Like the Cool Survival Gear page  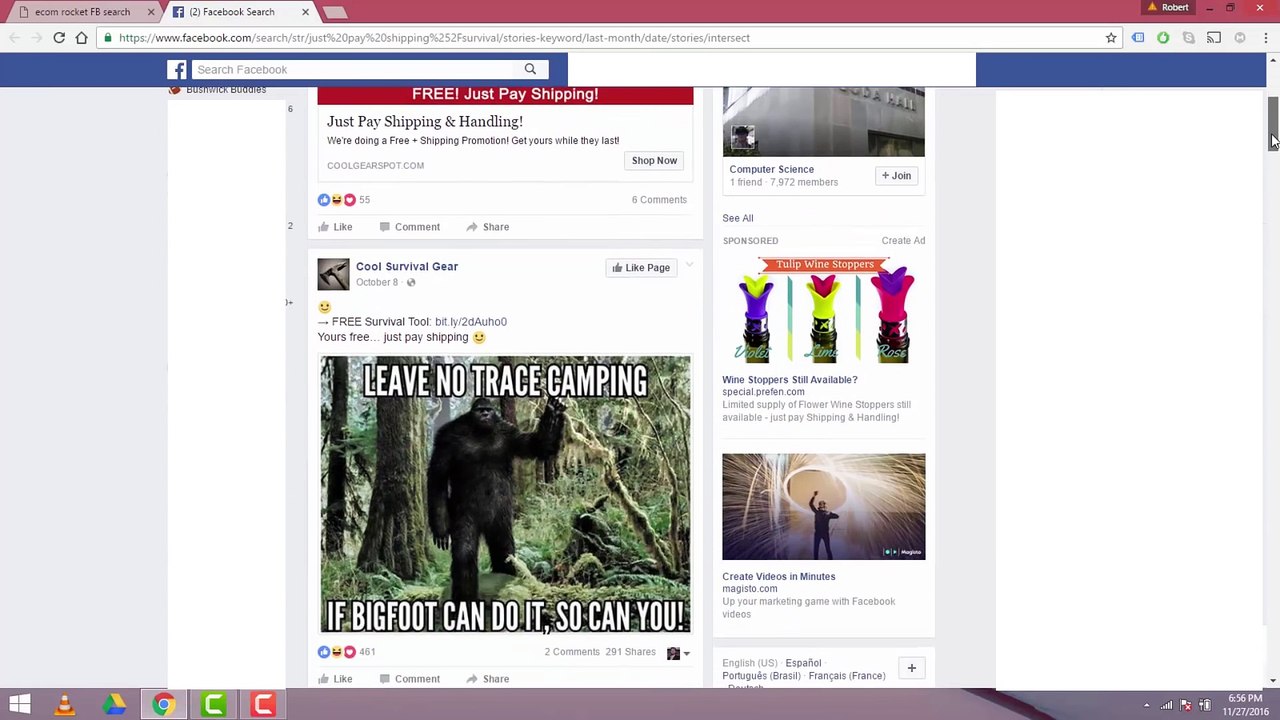(641, 268)
